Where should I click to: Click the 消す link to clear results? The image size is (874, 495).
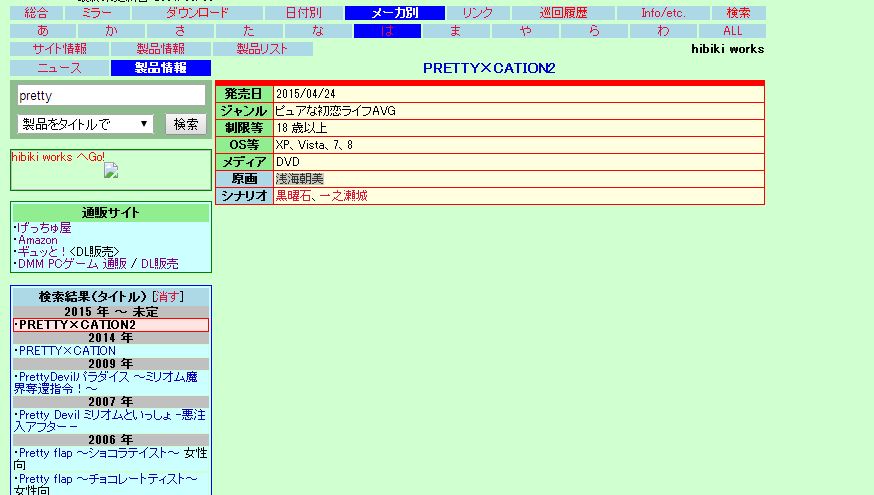[167, 297]
